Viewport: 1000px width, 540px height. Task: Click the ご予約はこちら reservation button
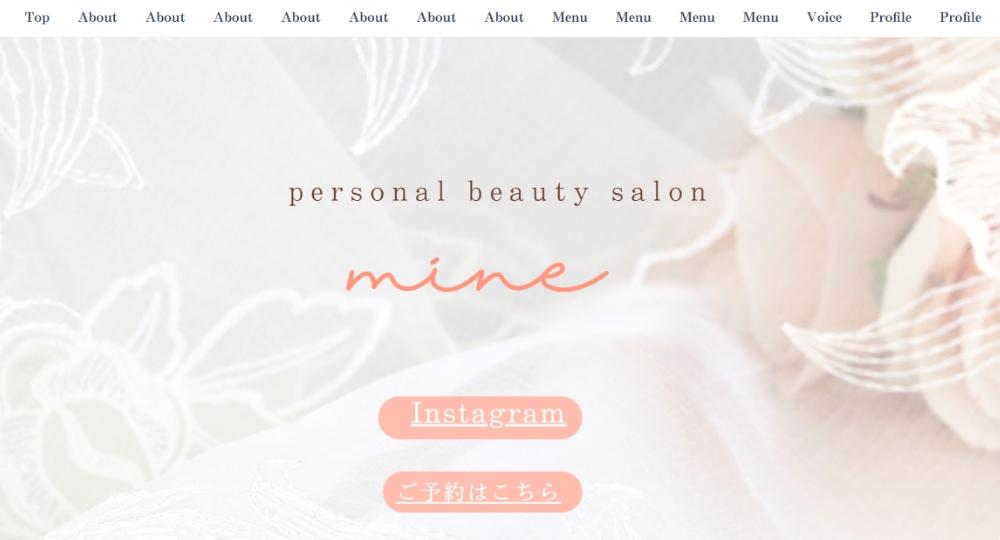click(482, 492)
